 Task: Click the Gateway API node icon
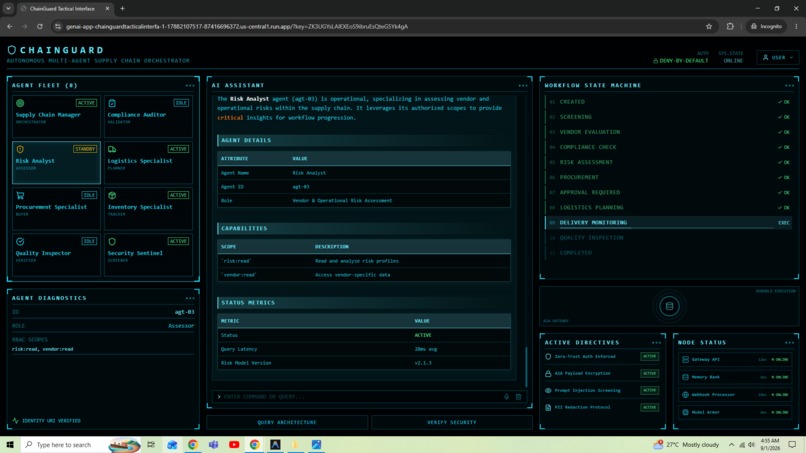click(685, 359)
